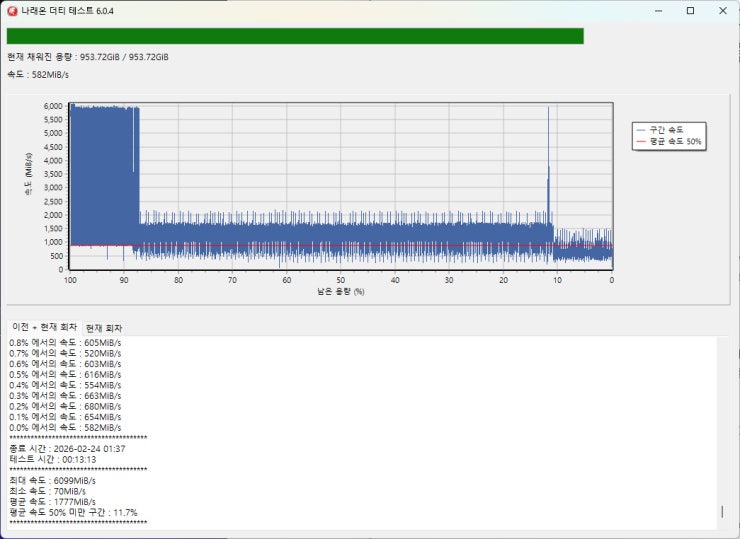This screenshot has width=740, height=539.
Task: Click the Naraeon Dirty Test app icon
Action: [12, 11]
